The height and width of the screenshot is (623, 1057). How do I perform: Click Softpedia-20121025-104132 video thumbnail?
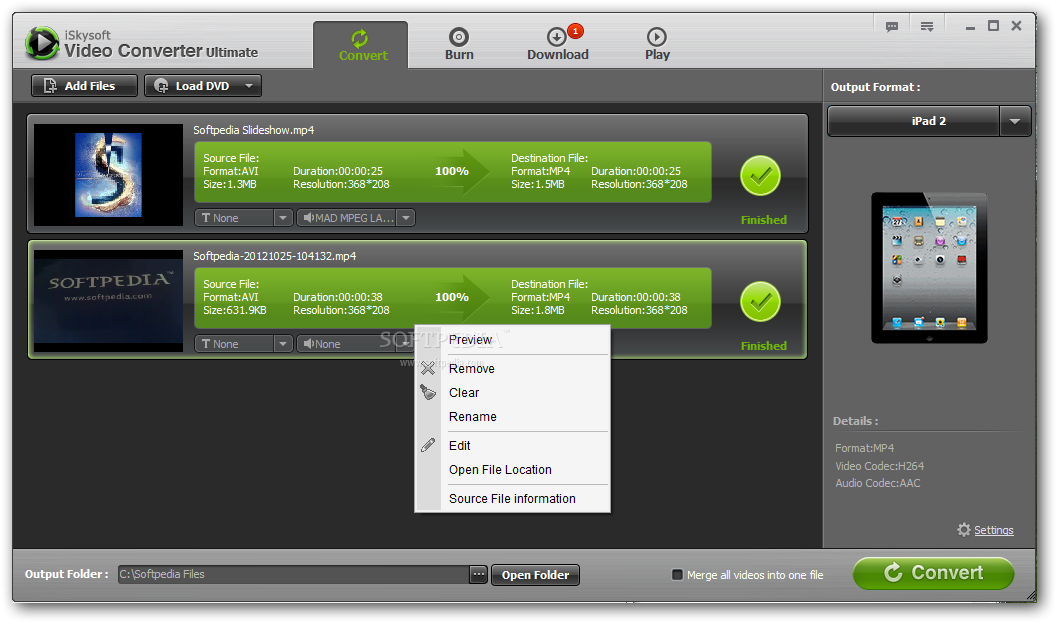pyautogui.click(x=109, y=301)
